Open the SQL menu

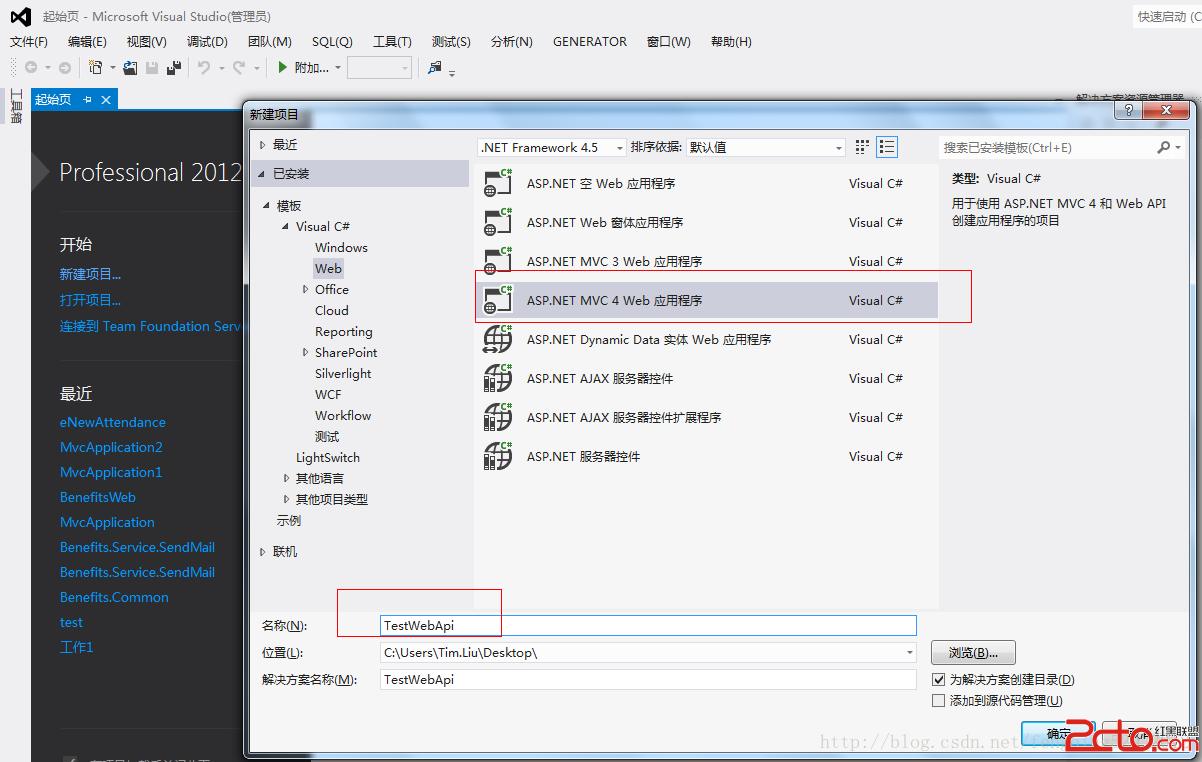tap(332, 42)
